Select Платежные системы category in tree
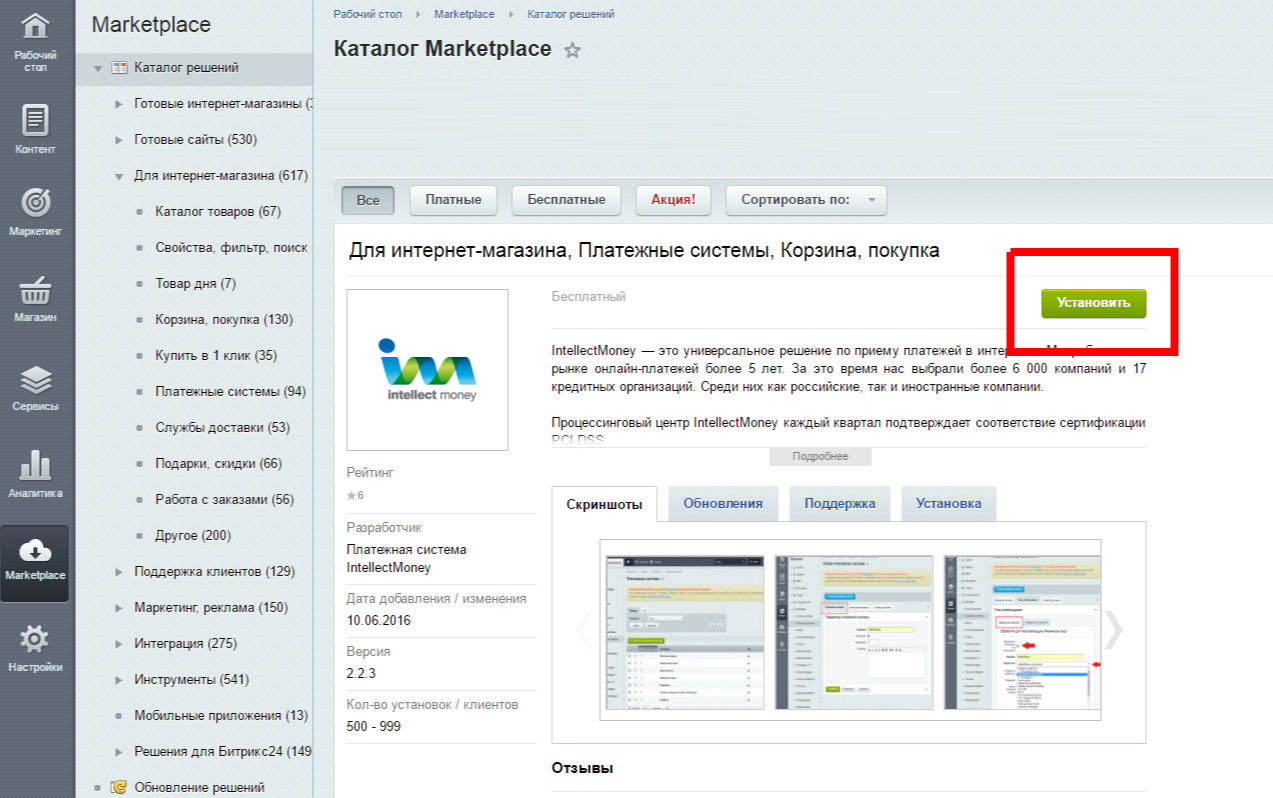 231,392
